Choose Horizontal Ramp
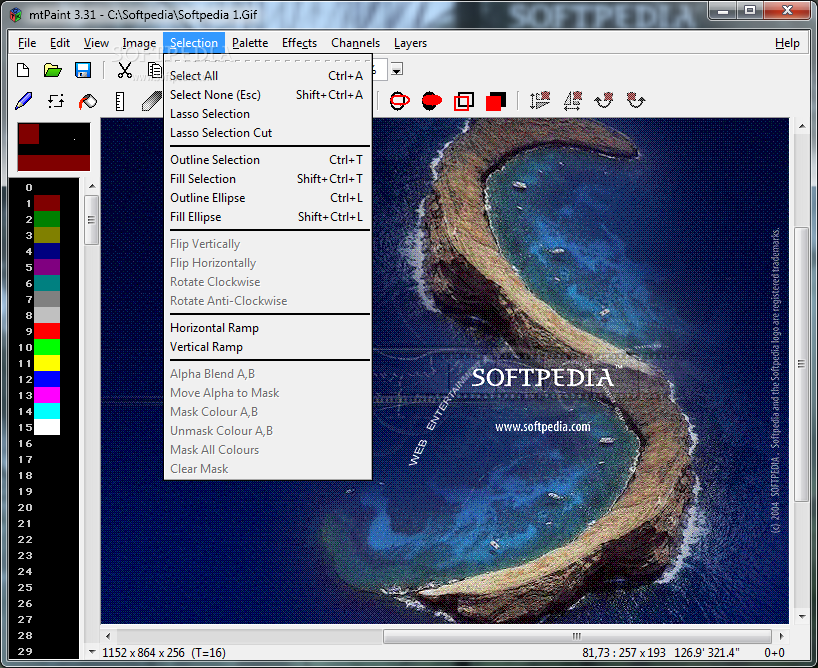This screenshot has width=818, height=668. pos(267,328)
